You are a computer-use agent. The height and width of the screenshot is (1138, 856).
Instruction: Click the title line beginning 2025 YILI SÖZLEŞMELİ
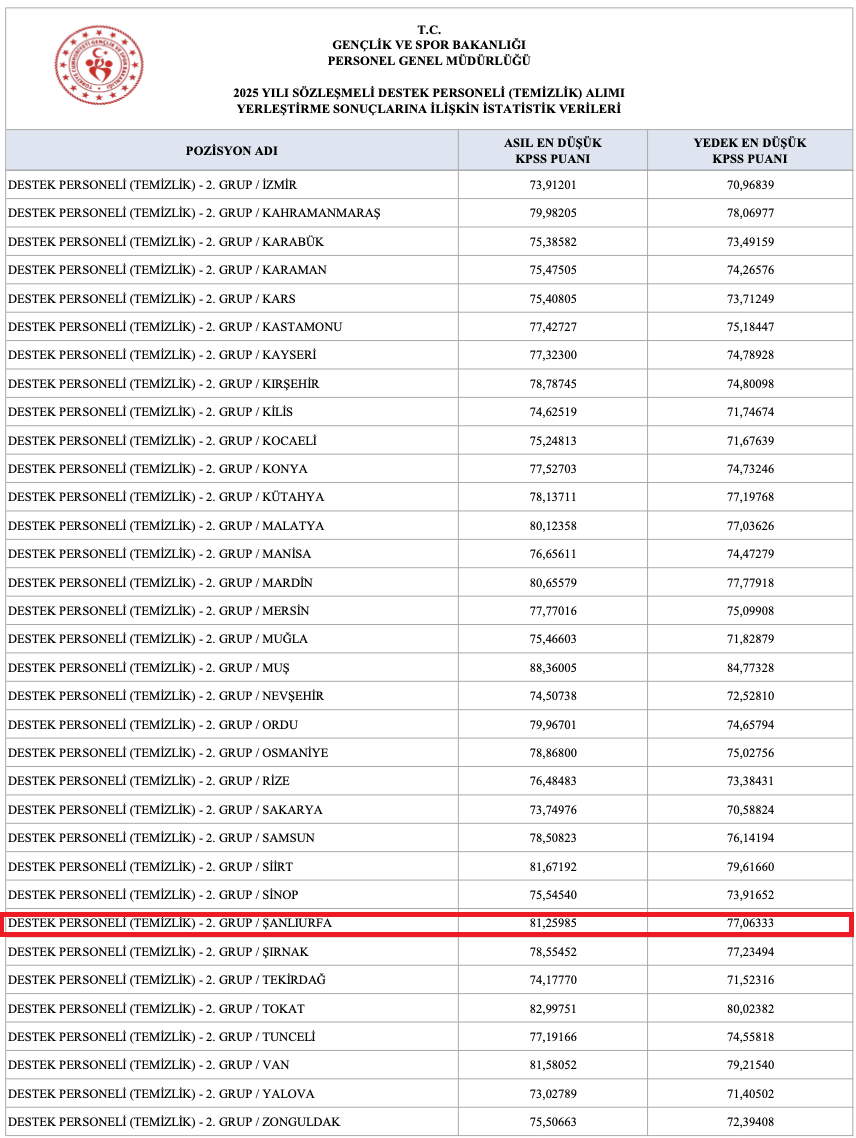(x=429, y=93)
